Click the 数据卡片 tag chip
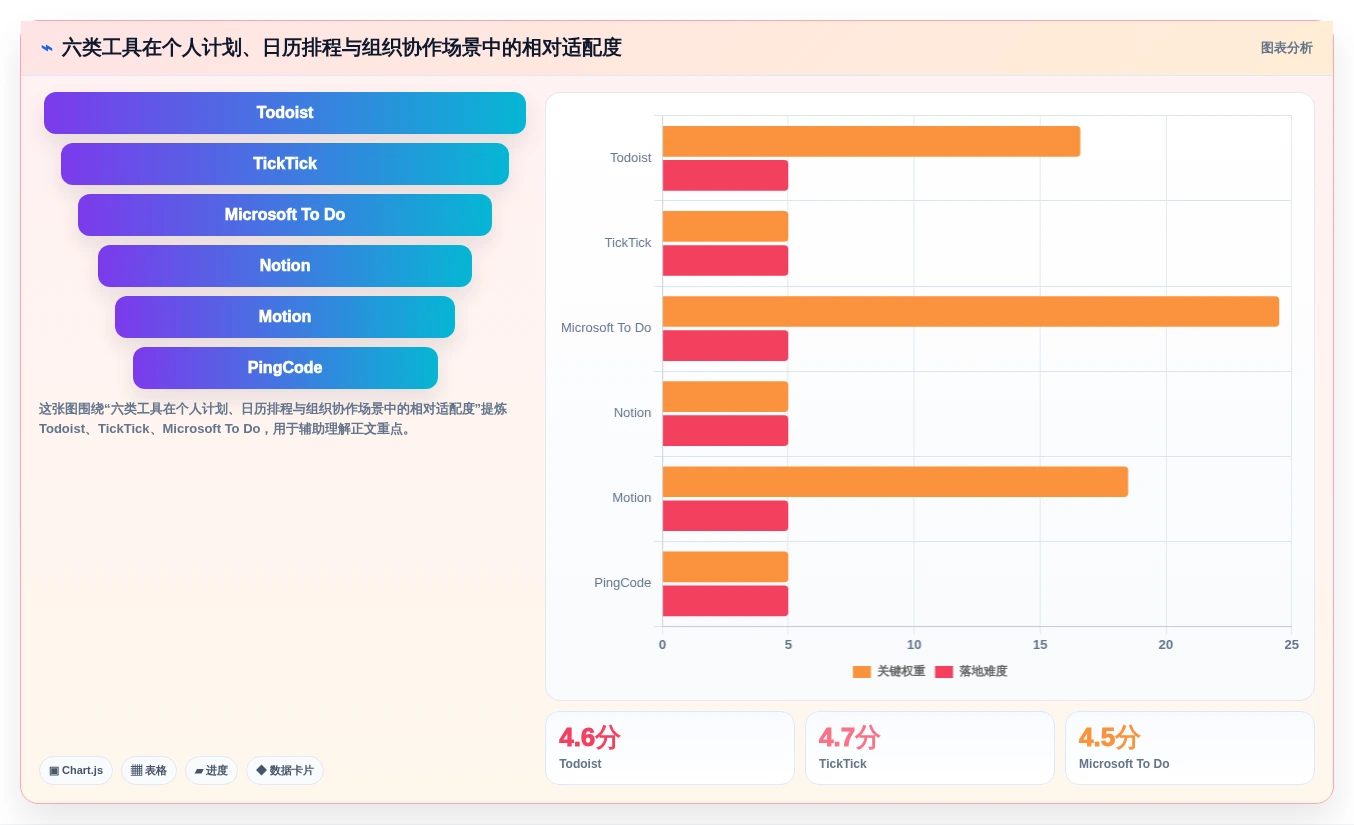 (x=285, y=771)
